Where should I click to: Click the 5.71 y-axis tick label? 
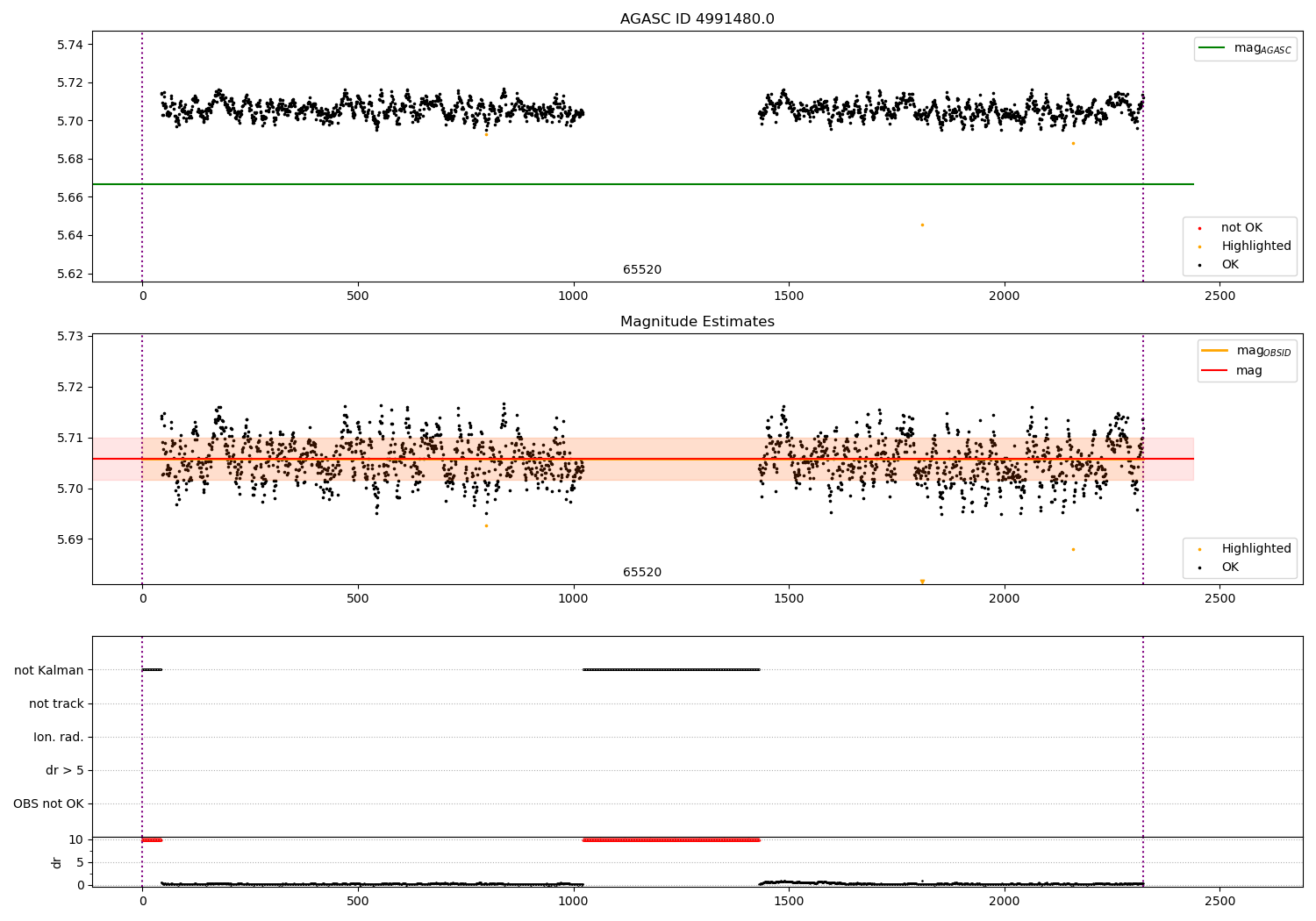[69, 438]
